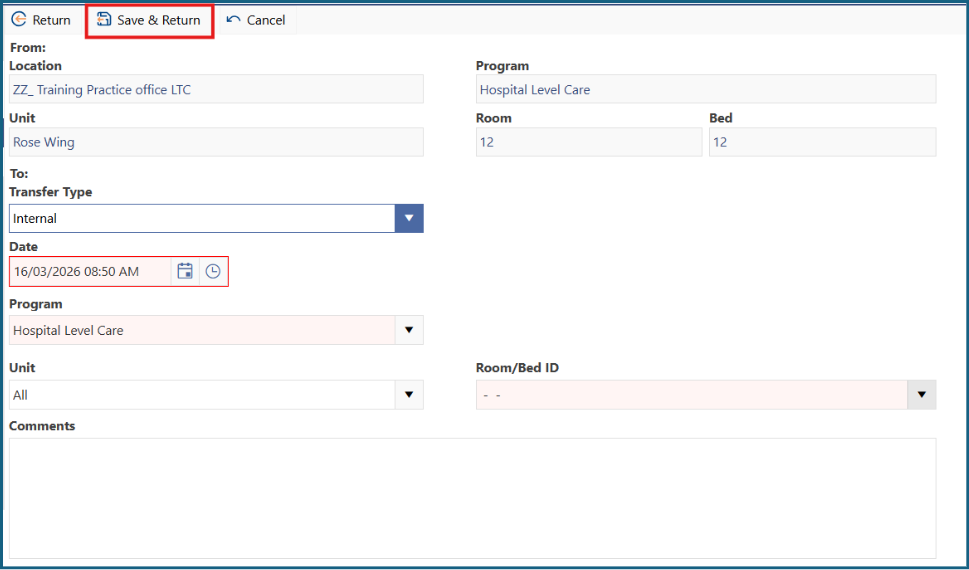The height and width of the screenshot is (570, 969).
Task: Expand the To Program dropdown arrow
Action: (x=408, y=330)
